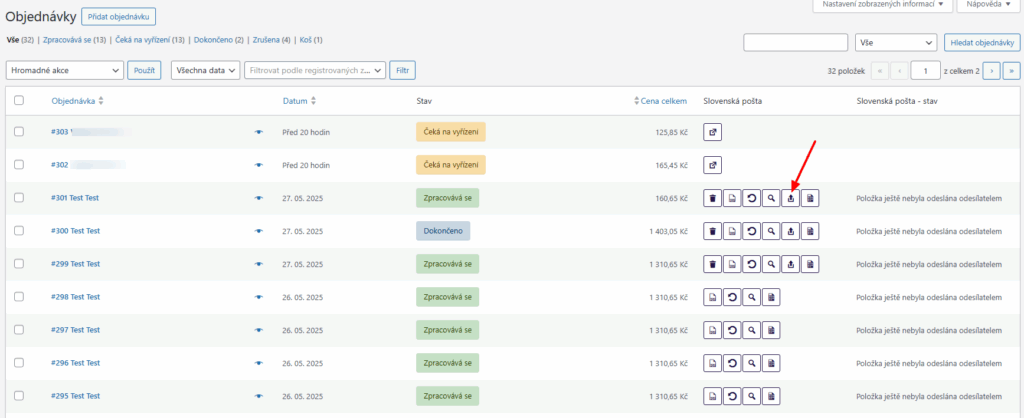
Task: Check the checkbox for order #303
Action: (19, 131)
